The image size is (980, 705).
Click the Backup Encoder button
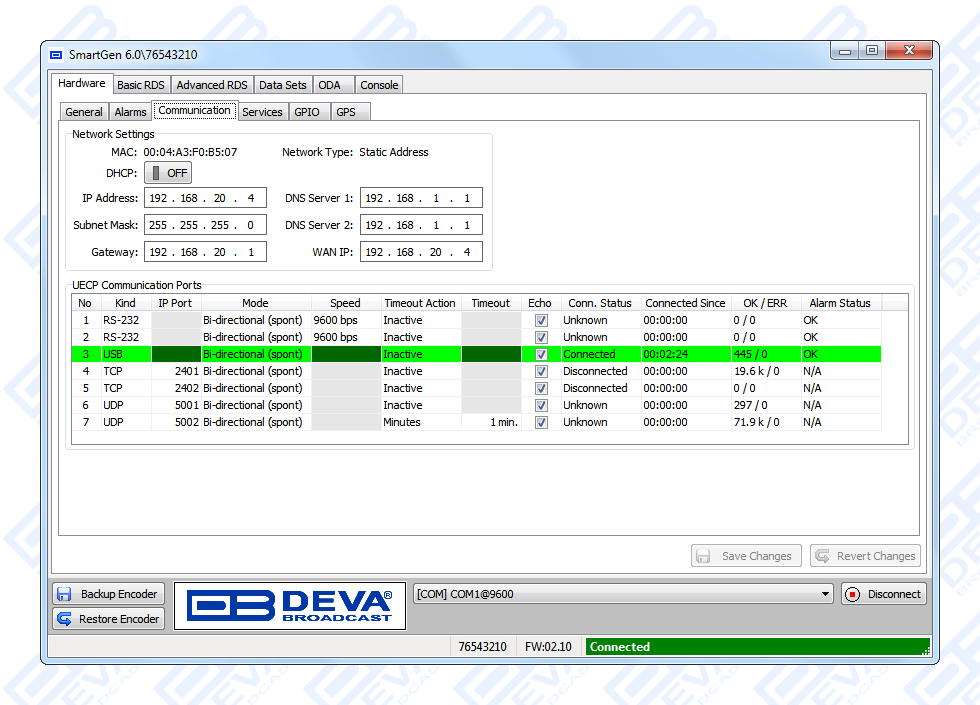pyautogui.click(x=108, y=594)
